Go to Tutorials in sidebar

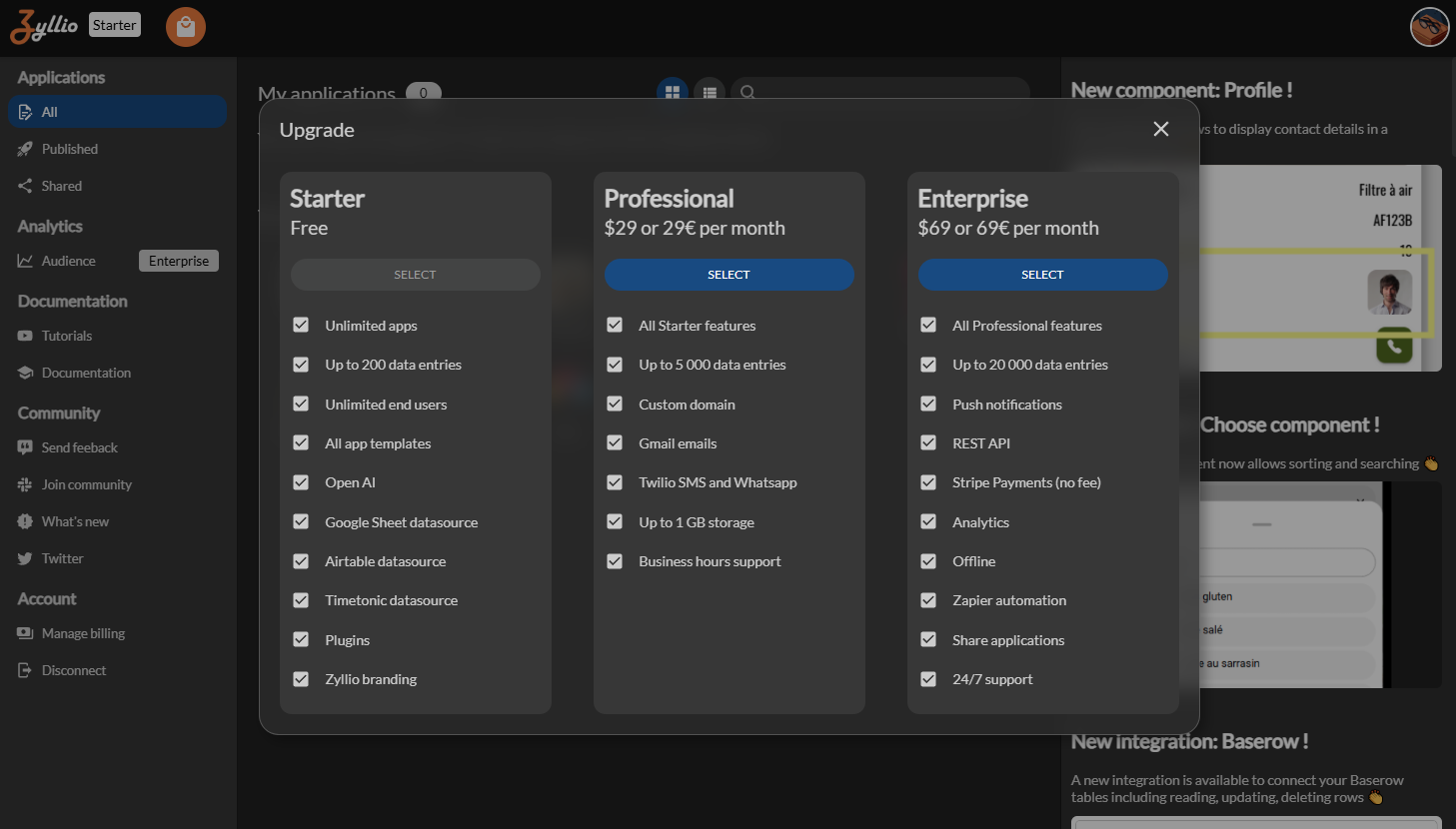point(66,336)
